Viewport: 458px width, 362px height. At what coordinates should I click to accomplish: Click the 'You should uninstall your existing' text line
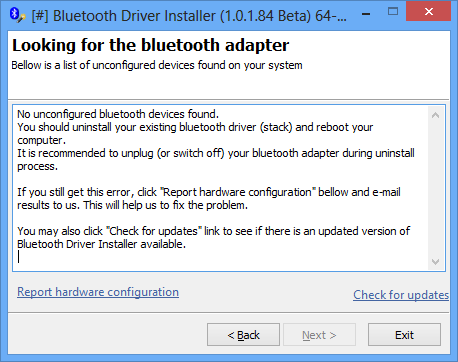pyautogui.click(x=195, y=127)
